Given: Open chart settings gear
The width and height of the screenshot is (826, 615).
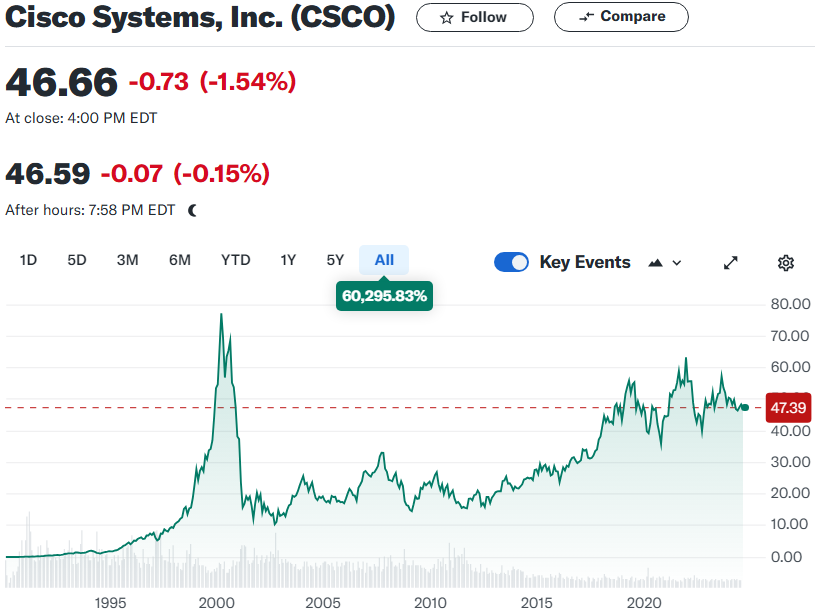Looking at the screenshot, I should pos(785,262).
